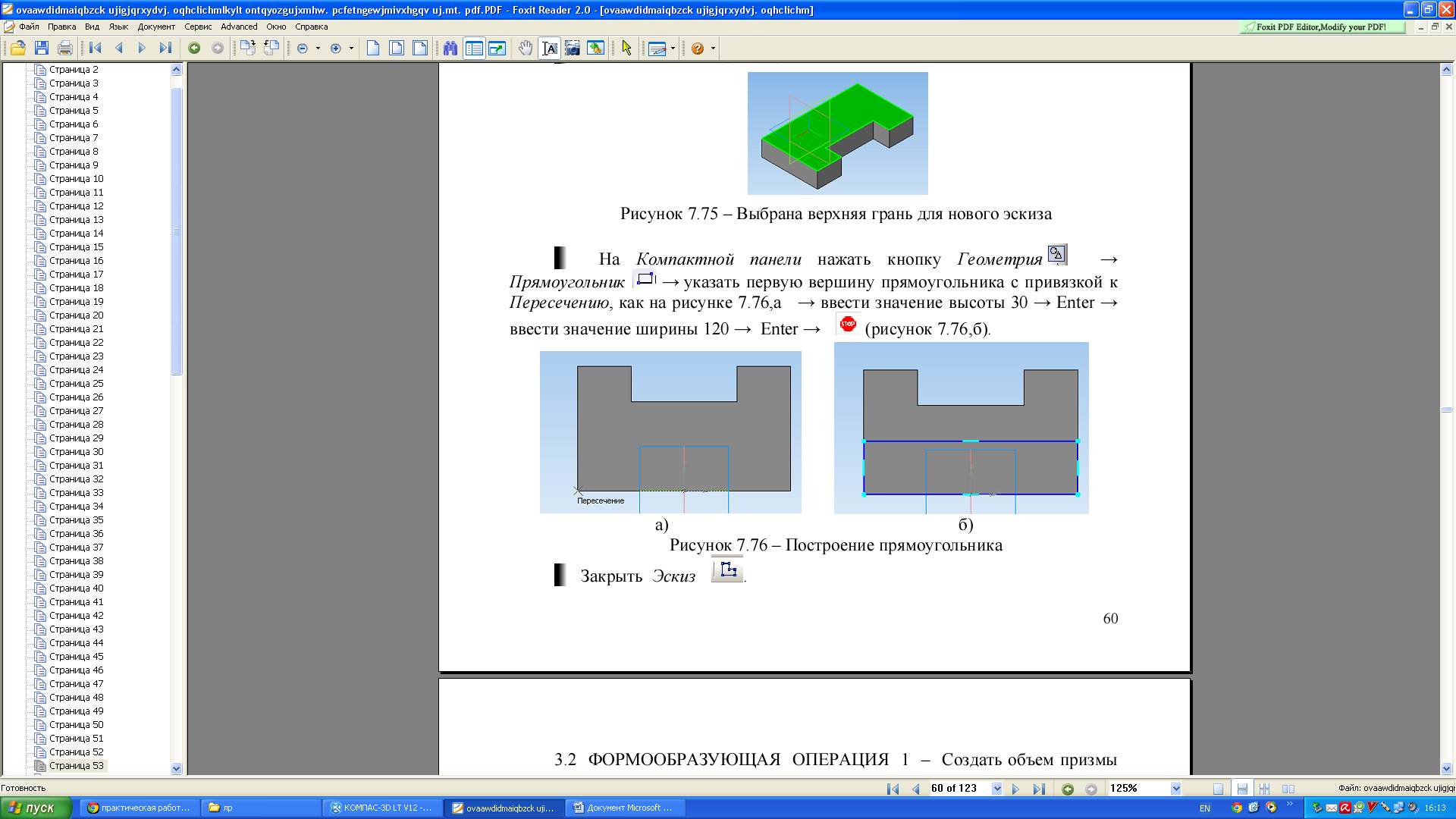Click the Zoom Out magnifier icon
The width and height of the screenshot is (1456, 819).
303,48
